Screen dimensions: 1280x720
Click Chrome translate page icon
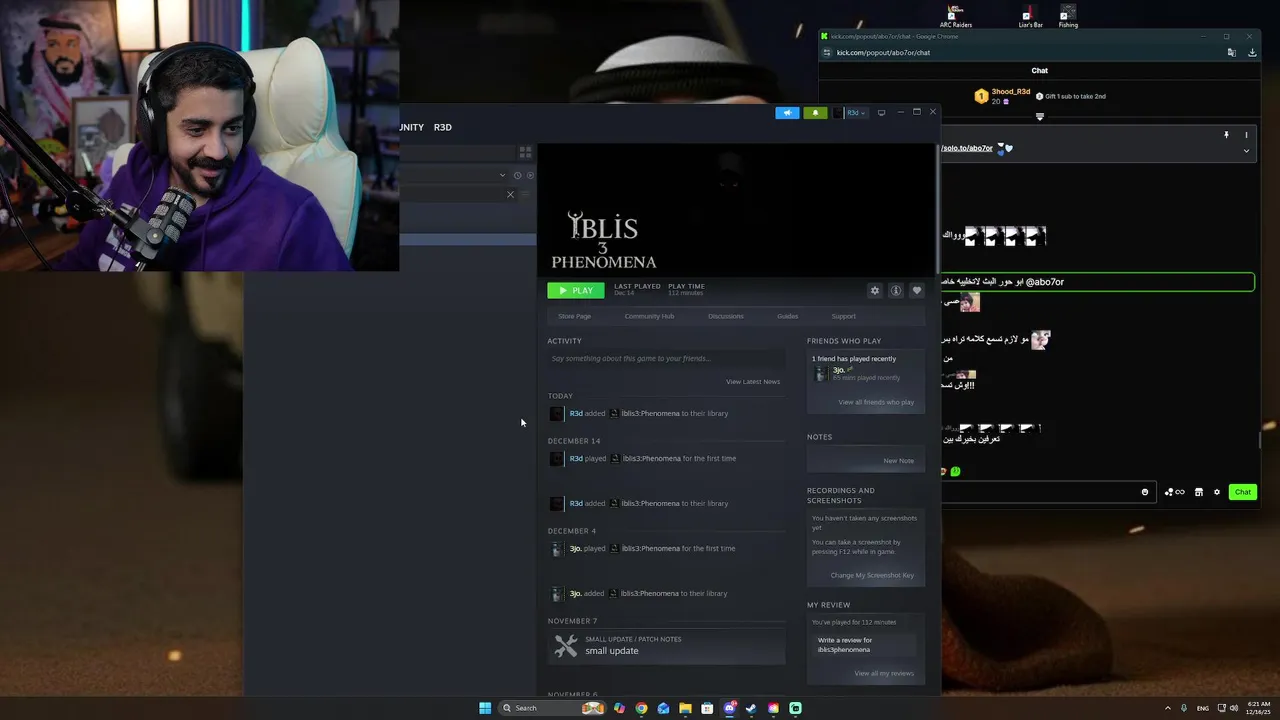click(x=1232, y=52)
